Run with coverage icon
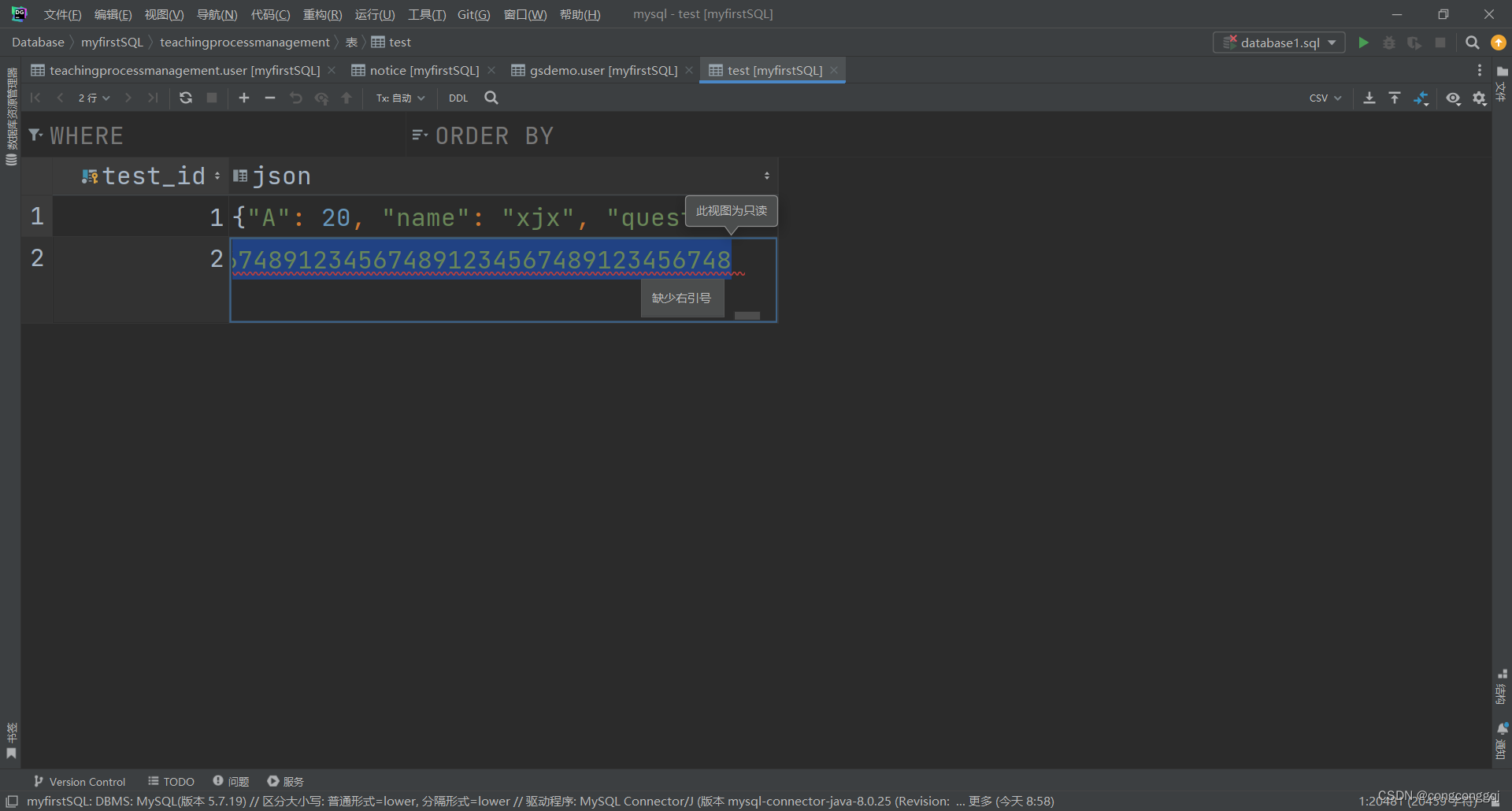The height and width of the screenshot is (811, 1512). (x=1415, y=43)
